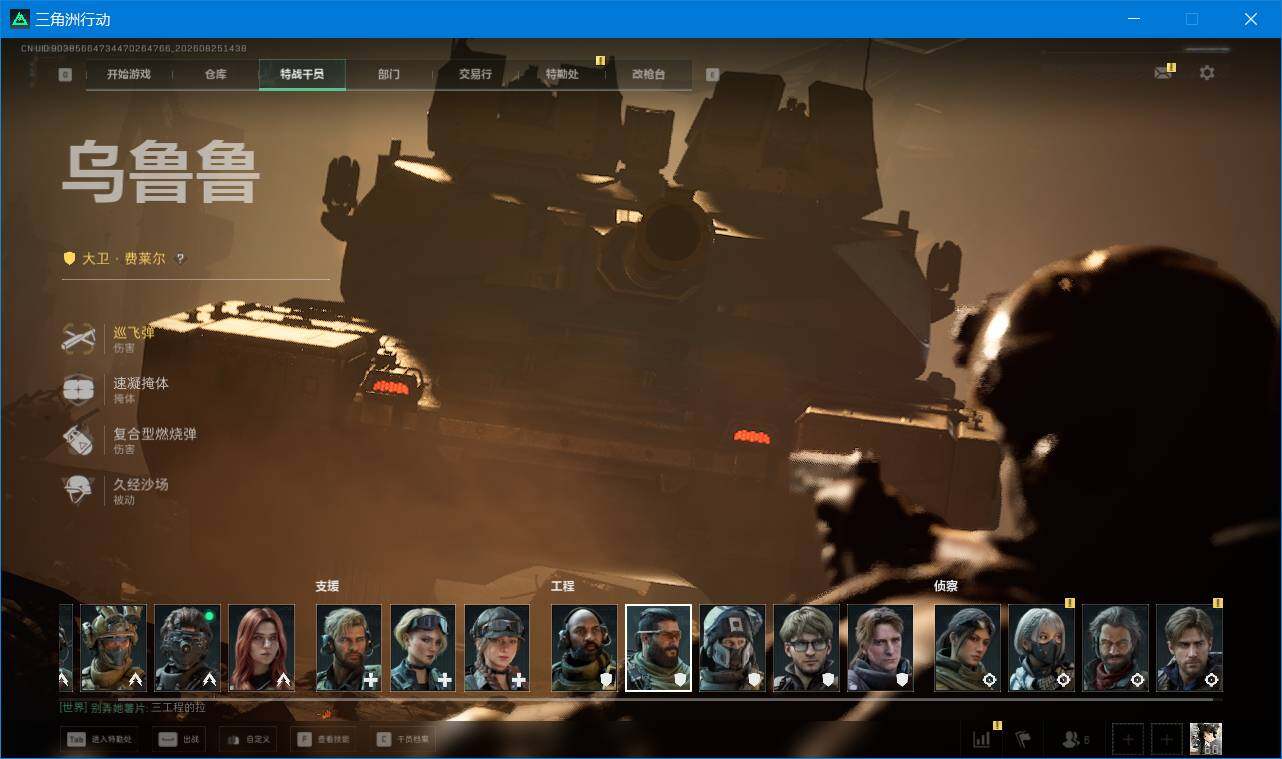Click the question mark beside 大卫·费莱尔
The width and height of the screenshot is (1282, 759).
[180, 259]
